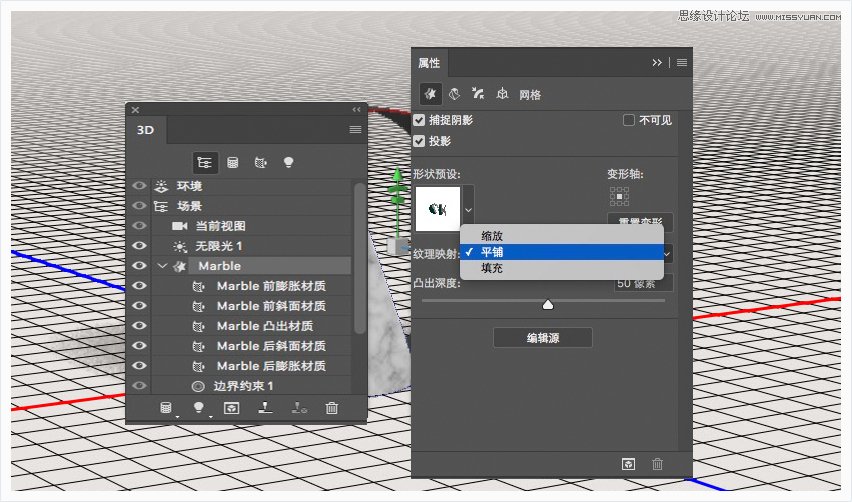Click the deformation axis grid icon

(619, 196)
